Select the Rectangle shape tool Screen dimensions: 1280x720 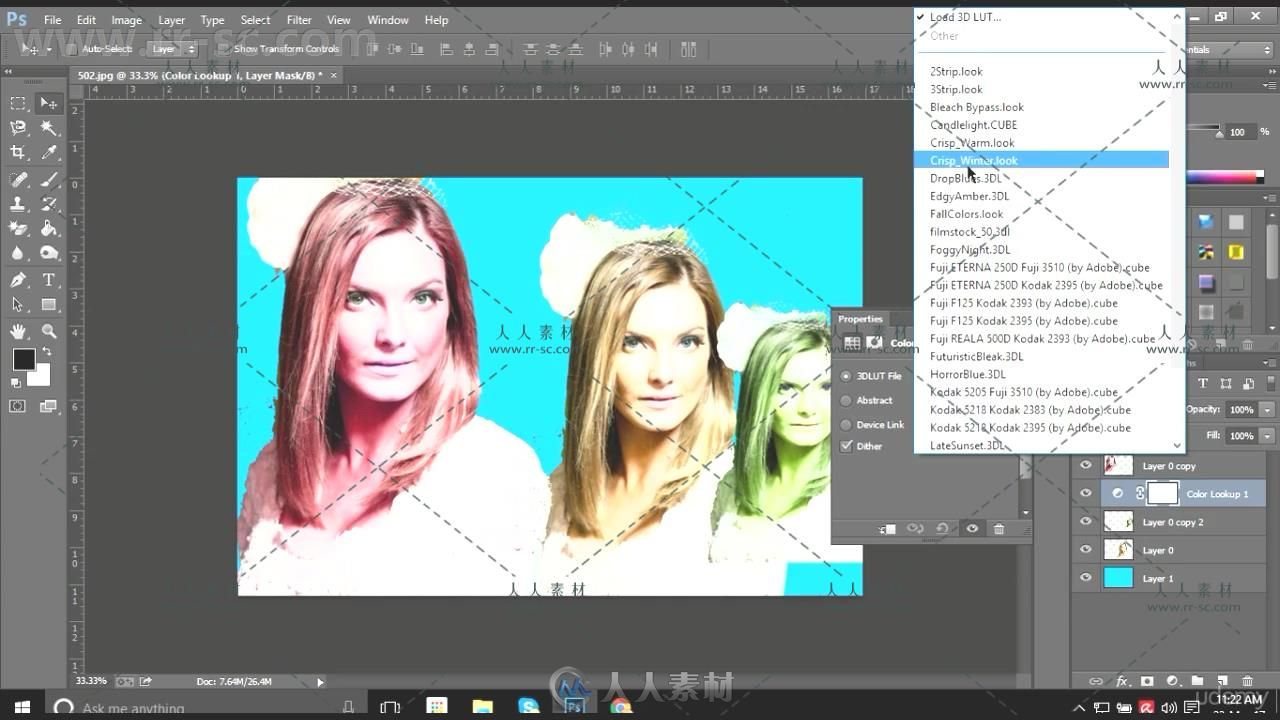49,305
